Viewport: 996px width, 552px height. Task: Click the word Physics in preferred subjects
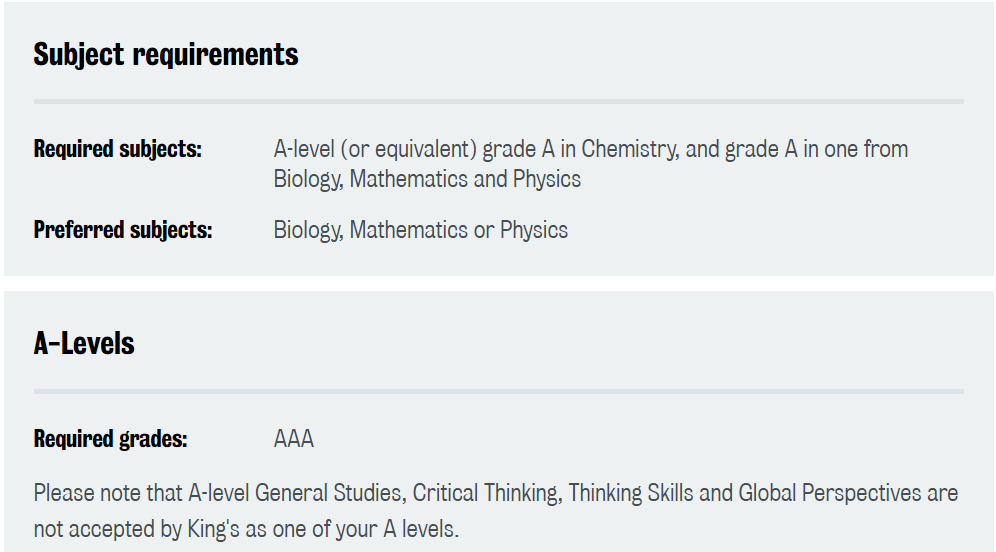(534, 230)
